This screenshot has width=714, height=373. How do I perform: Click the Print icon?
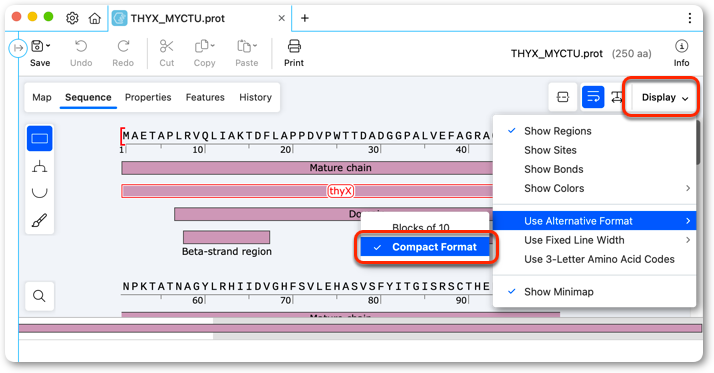click(x=294, y=46)
